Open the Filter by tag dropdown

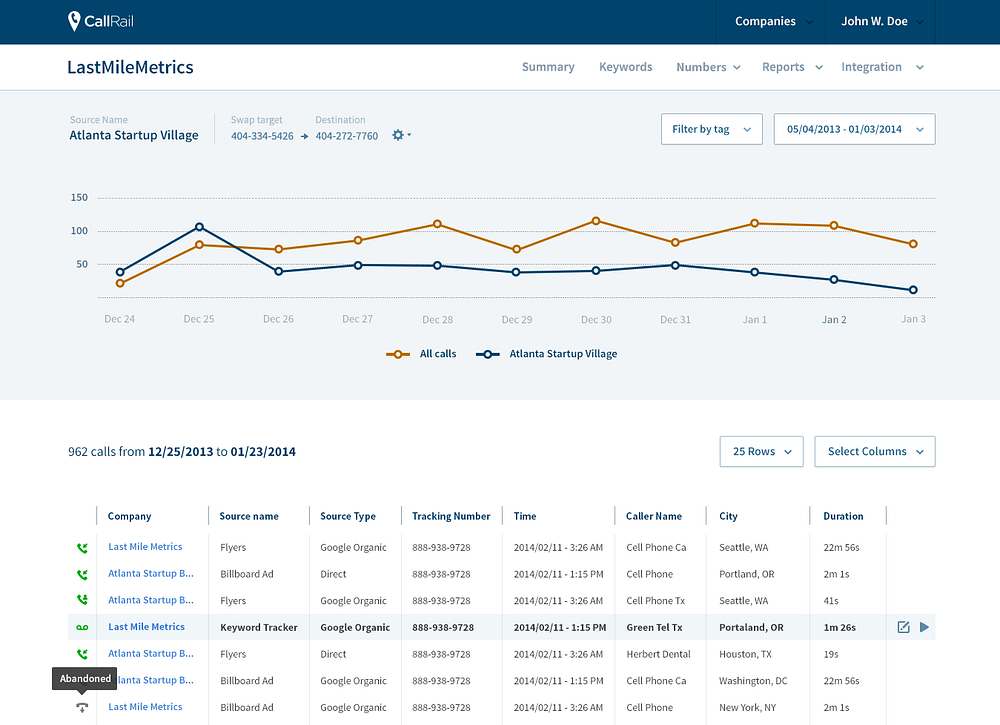pyautogui.click(x=712, y=129)
